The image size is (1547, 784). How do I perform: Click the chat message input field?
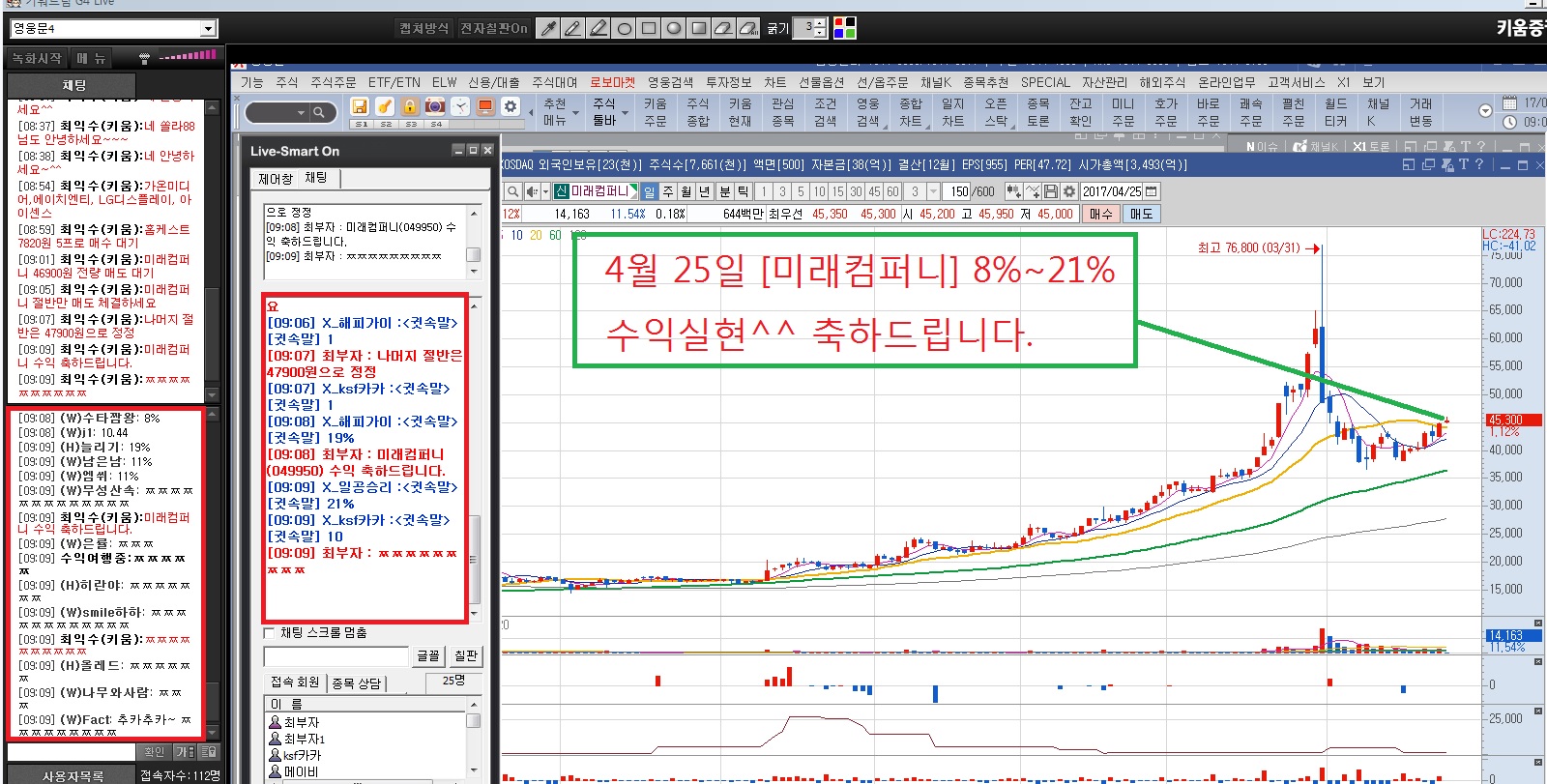336,656
